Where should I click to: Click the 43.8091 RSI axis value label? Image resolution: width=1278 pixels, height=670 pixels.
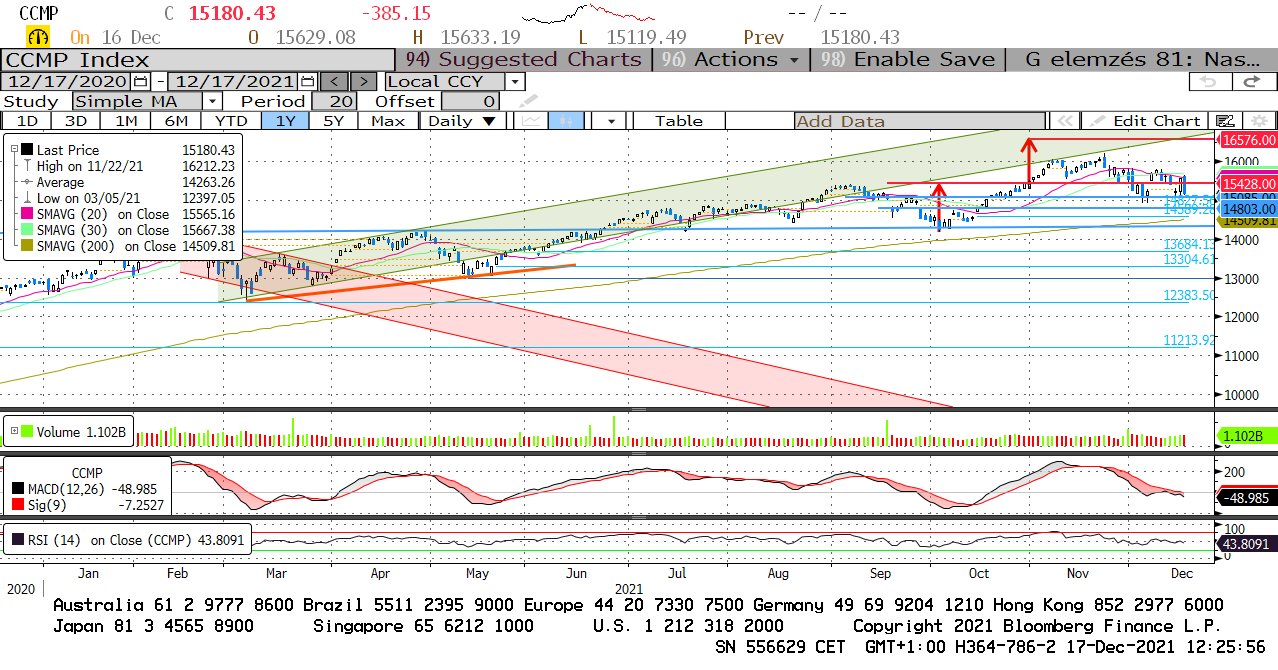(x=1249, y=543)
